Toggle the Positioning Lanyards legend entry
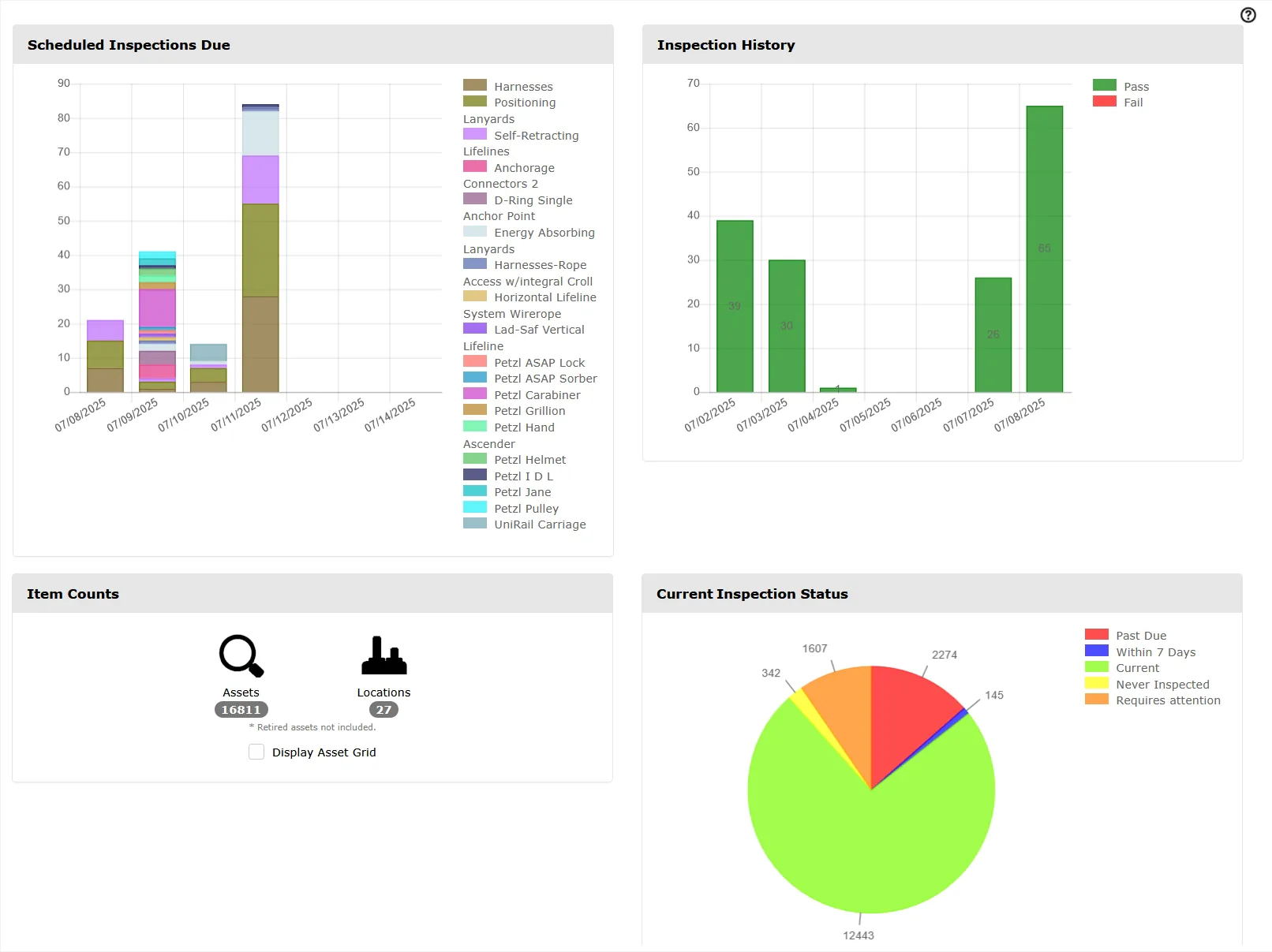 coord(510,110)
